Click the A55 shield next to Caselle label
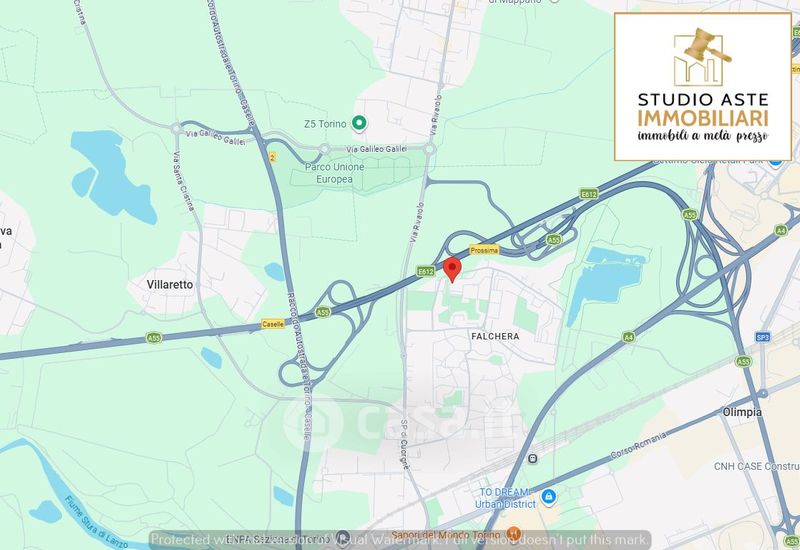Viewport: 800px width, 550px height. click(x=322, y=312)
